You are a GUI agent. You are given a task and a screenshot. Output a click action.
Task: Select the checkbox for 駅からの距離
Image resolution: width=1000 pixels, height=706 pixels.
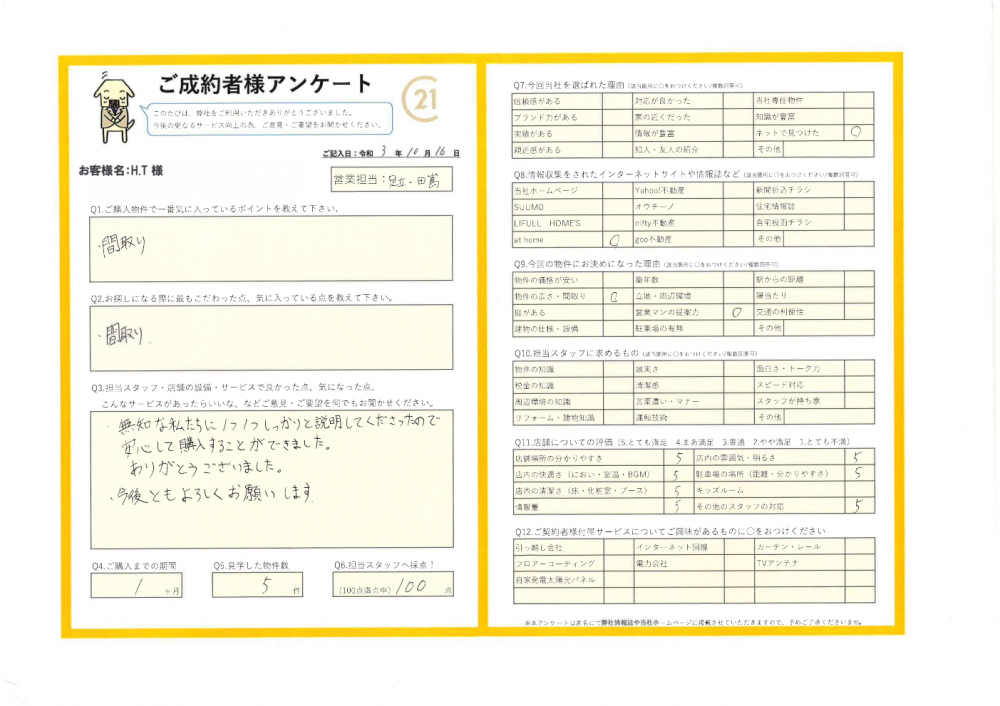(x=858, y=279)
